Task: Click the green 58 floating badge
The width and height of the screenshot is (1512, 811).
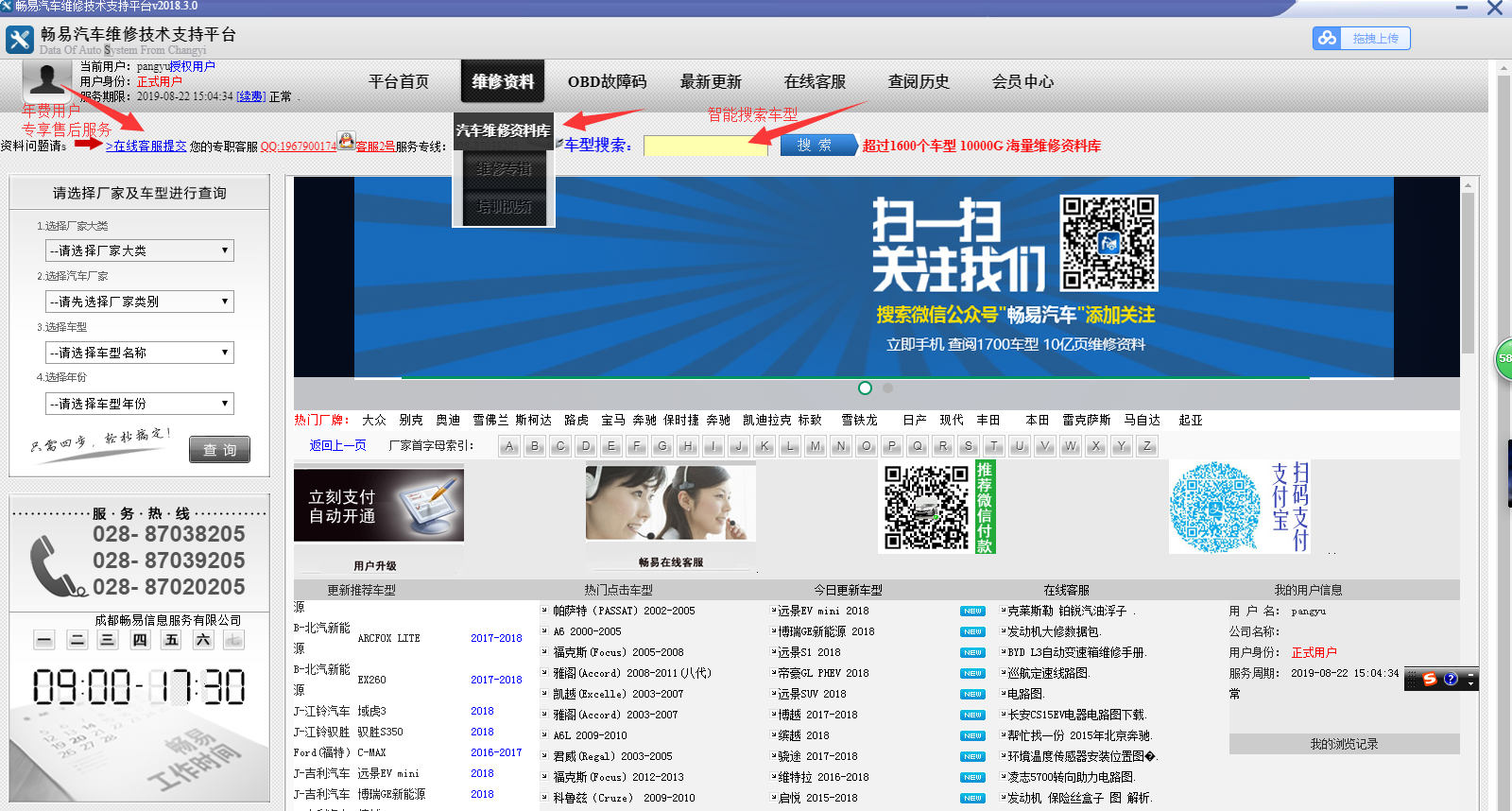Action: (x=1503, y=359)
